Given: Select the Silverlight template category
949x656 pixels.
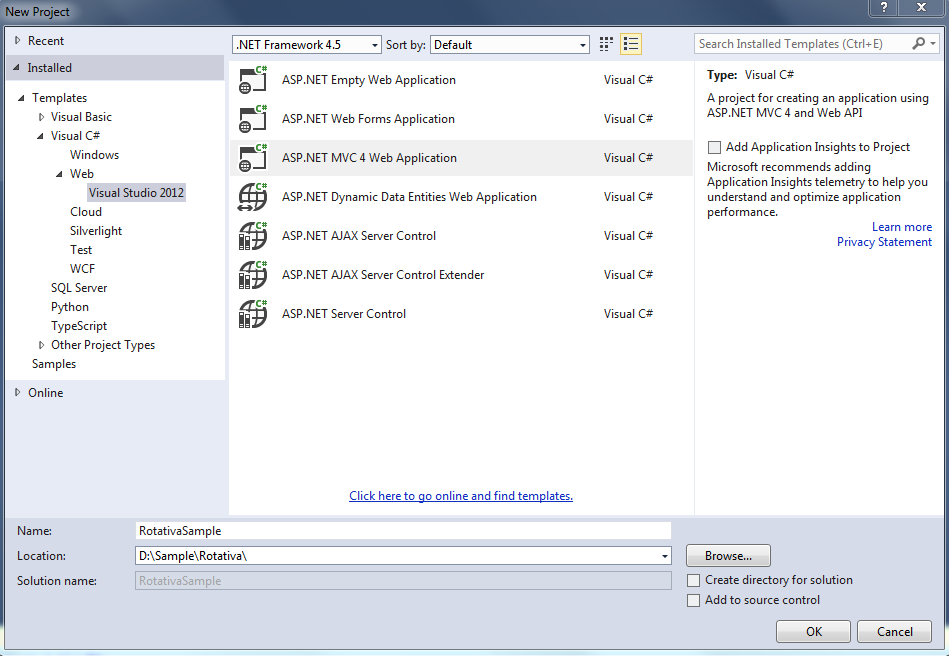Looking at the screenshot, I should pyautogui.click(x=96, y=231).
